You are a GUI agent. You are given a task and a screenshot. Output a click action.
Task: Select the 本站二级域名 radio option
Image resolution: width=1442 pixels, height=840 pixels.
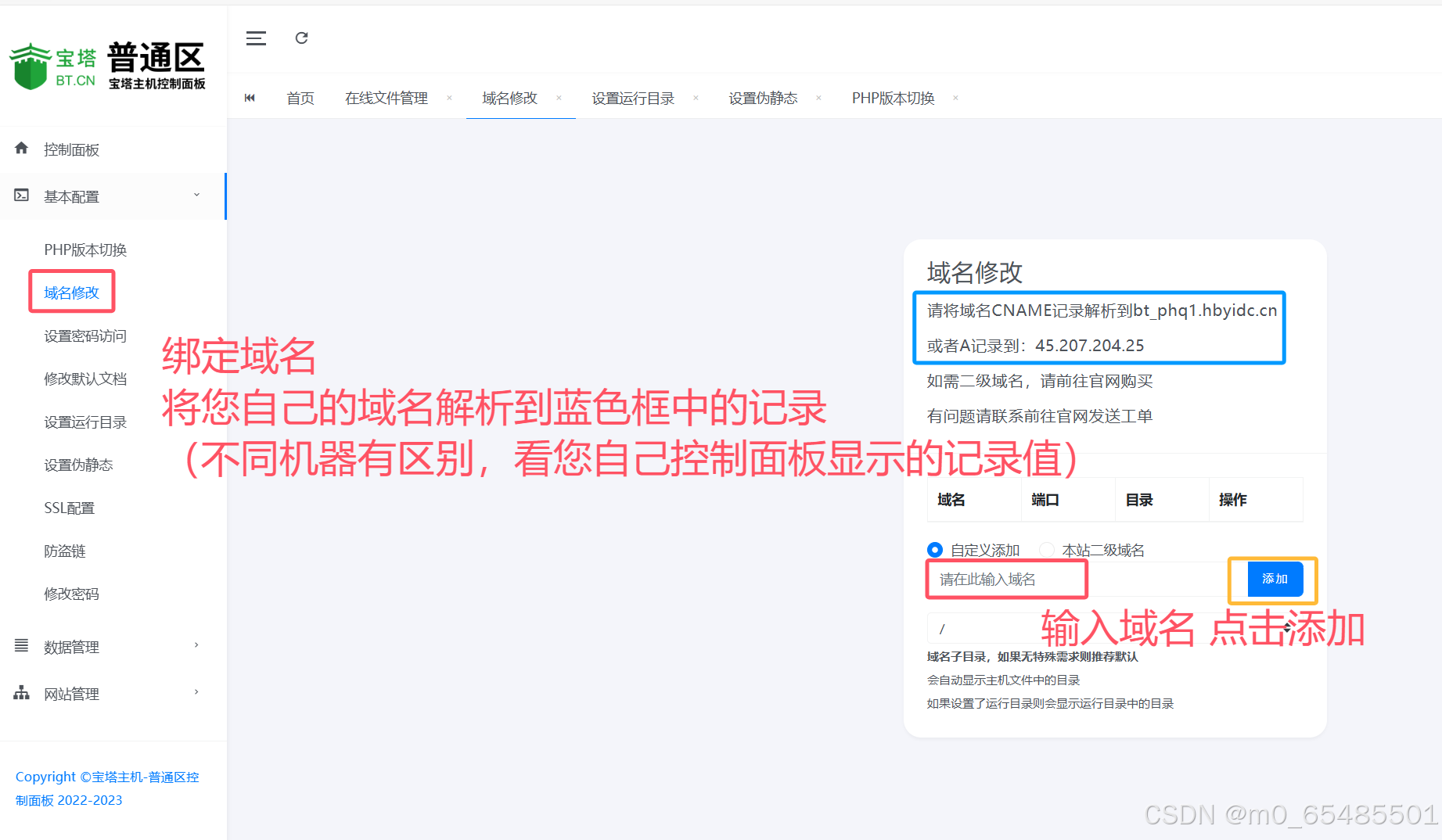click(1046, 549)
